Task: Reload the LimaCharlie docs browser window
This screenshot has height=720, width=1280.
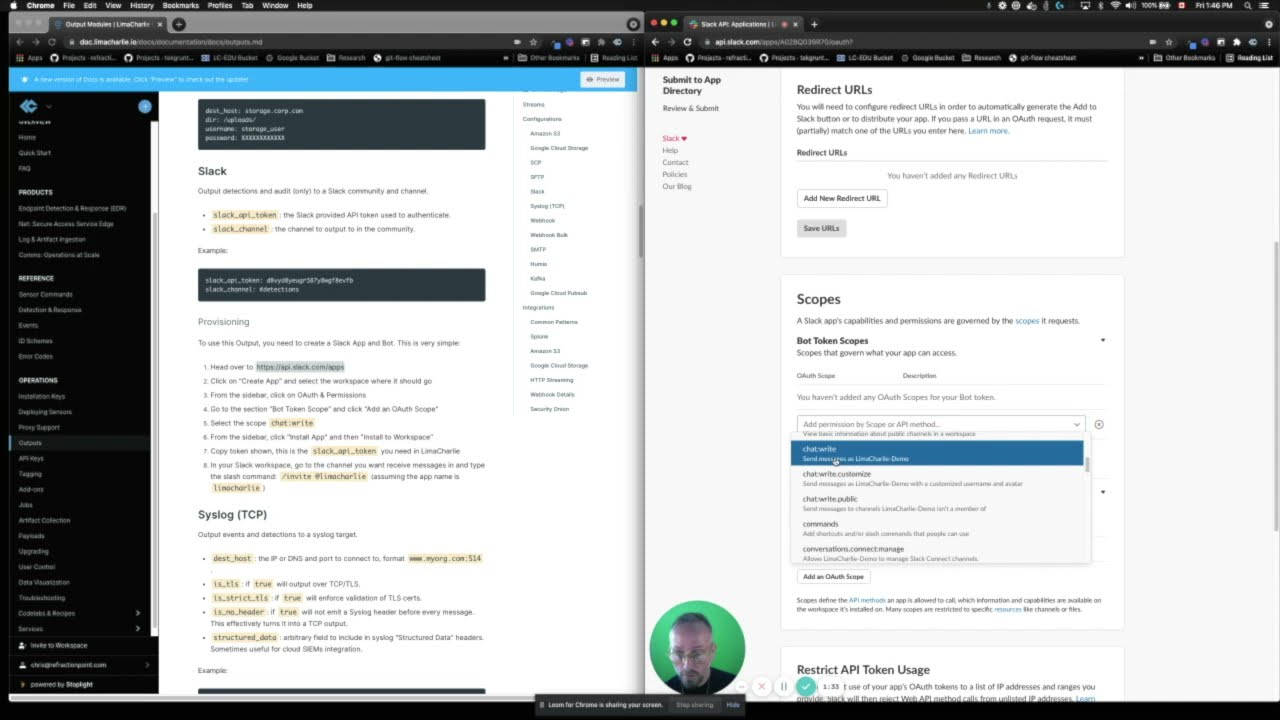Action: (53, 42)
